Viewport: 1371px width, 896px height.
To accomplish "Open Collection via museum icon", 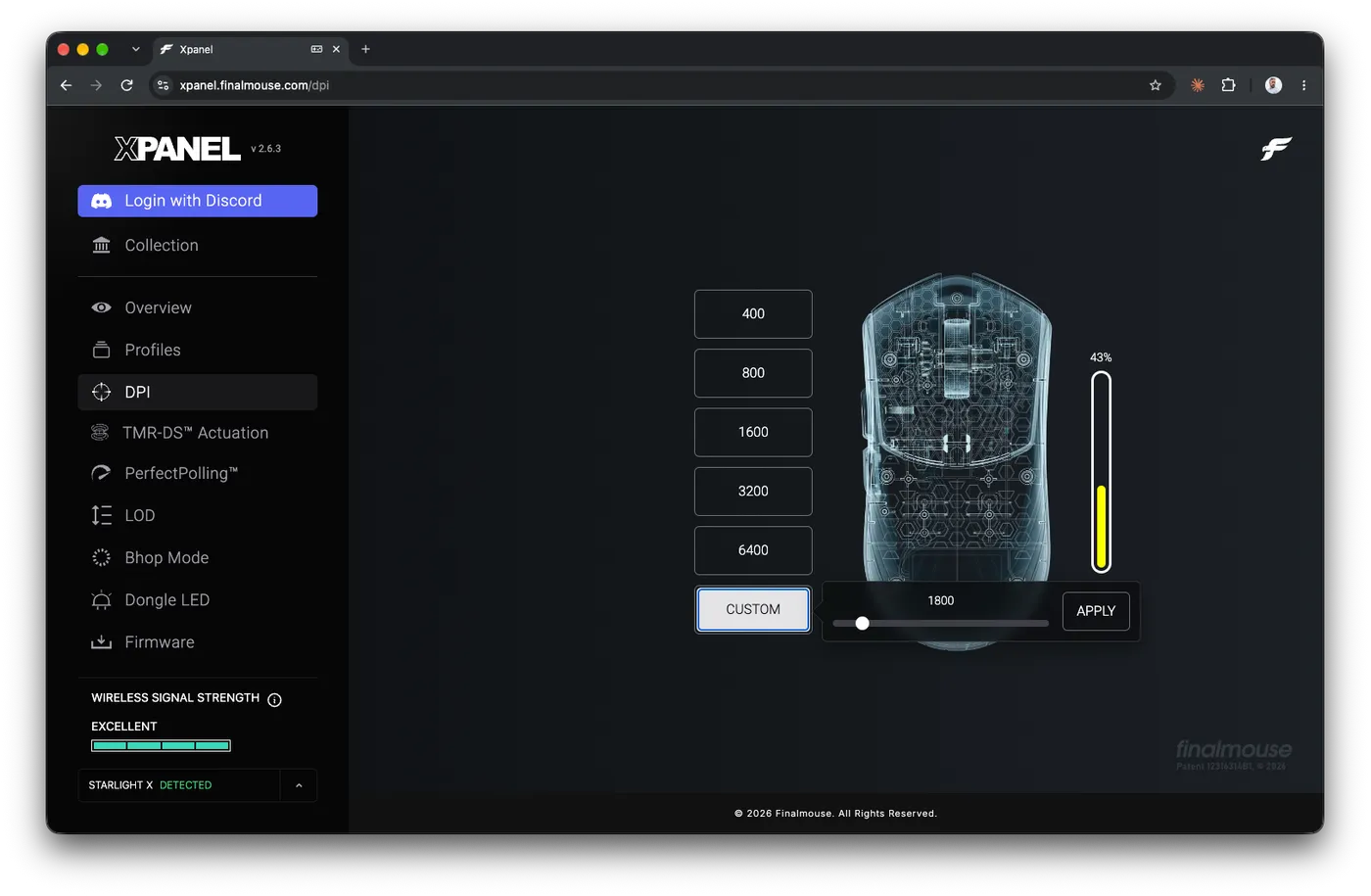I will (101, 245).
